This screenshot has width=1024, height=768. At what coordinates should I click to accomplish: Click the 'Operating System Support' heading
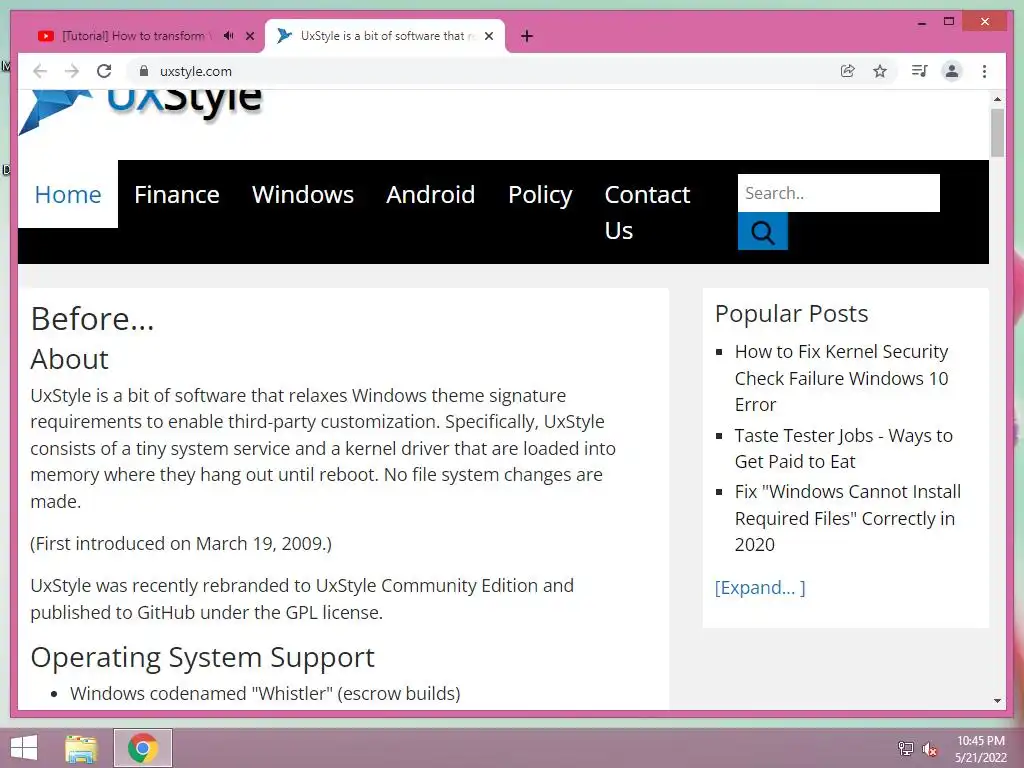[202, 658]
